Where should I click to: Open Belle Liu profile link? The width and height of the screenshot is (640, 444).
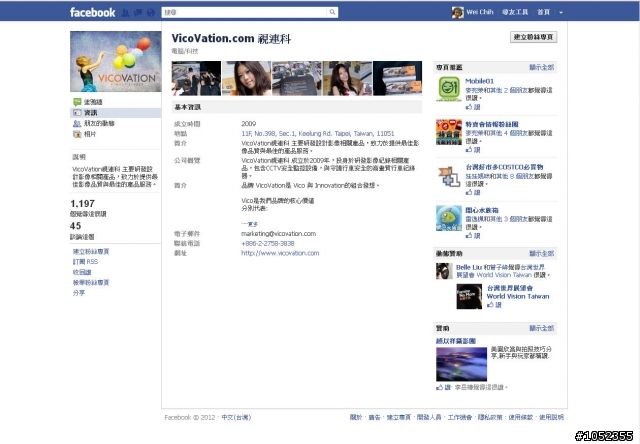pyautogui.click(x=469, y=267)
